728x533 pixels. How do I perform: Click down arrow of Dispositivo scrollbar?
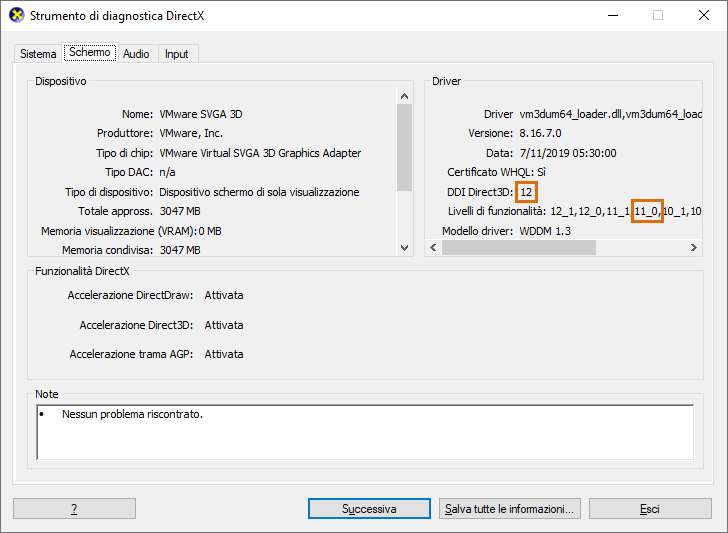click(x=404, y=248)
